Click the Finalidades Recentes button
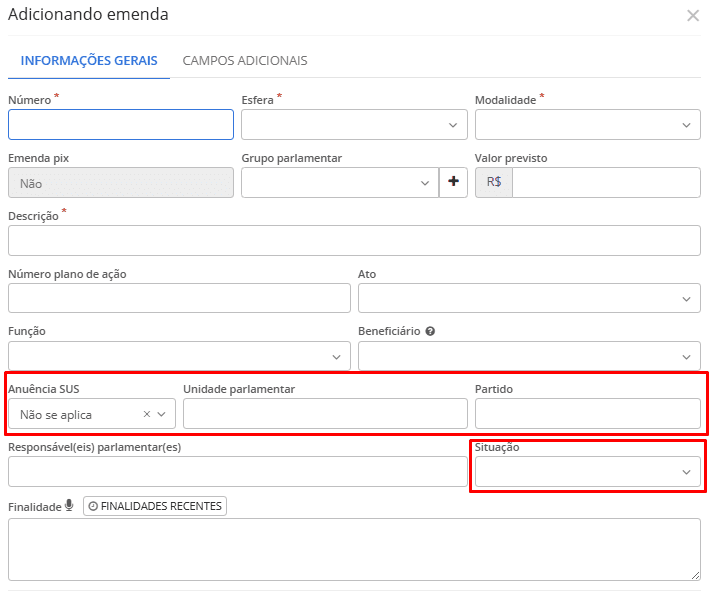The image size is (714, 594). click(154, 506)
